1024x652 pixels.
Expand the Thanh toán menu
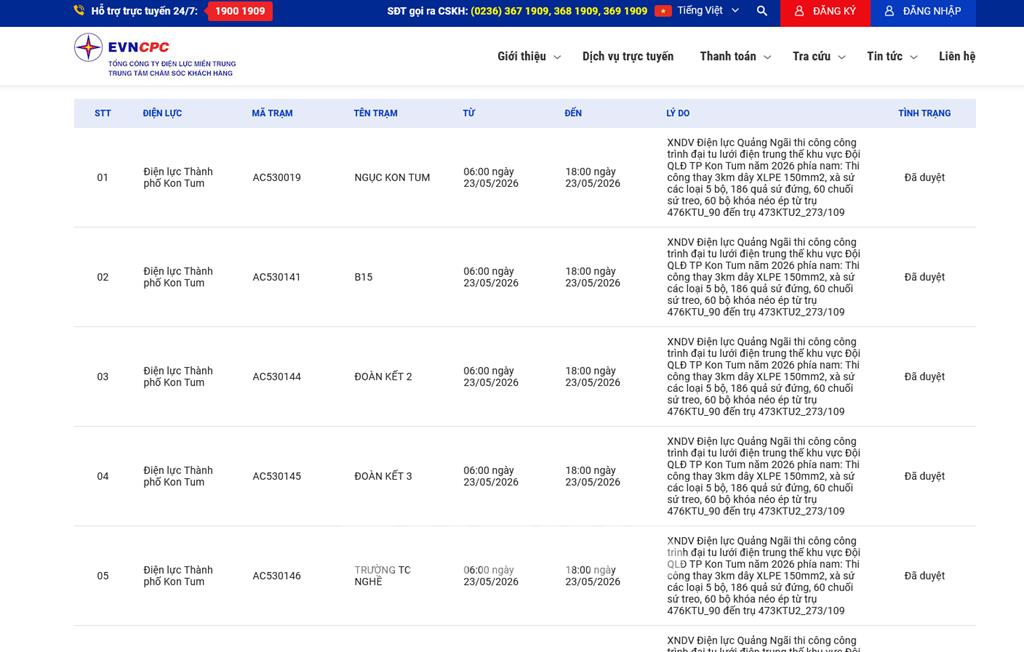tap(735, 56)
